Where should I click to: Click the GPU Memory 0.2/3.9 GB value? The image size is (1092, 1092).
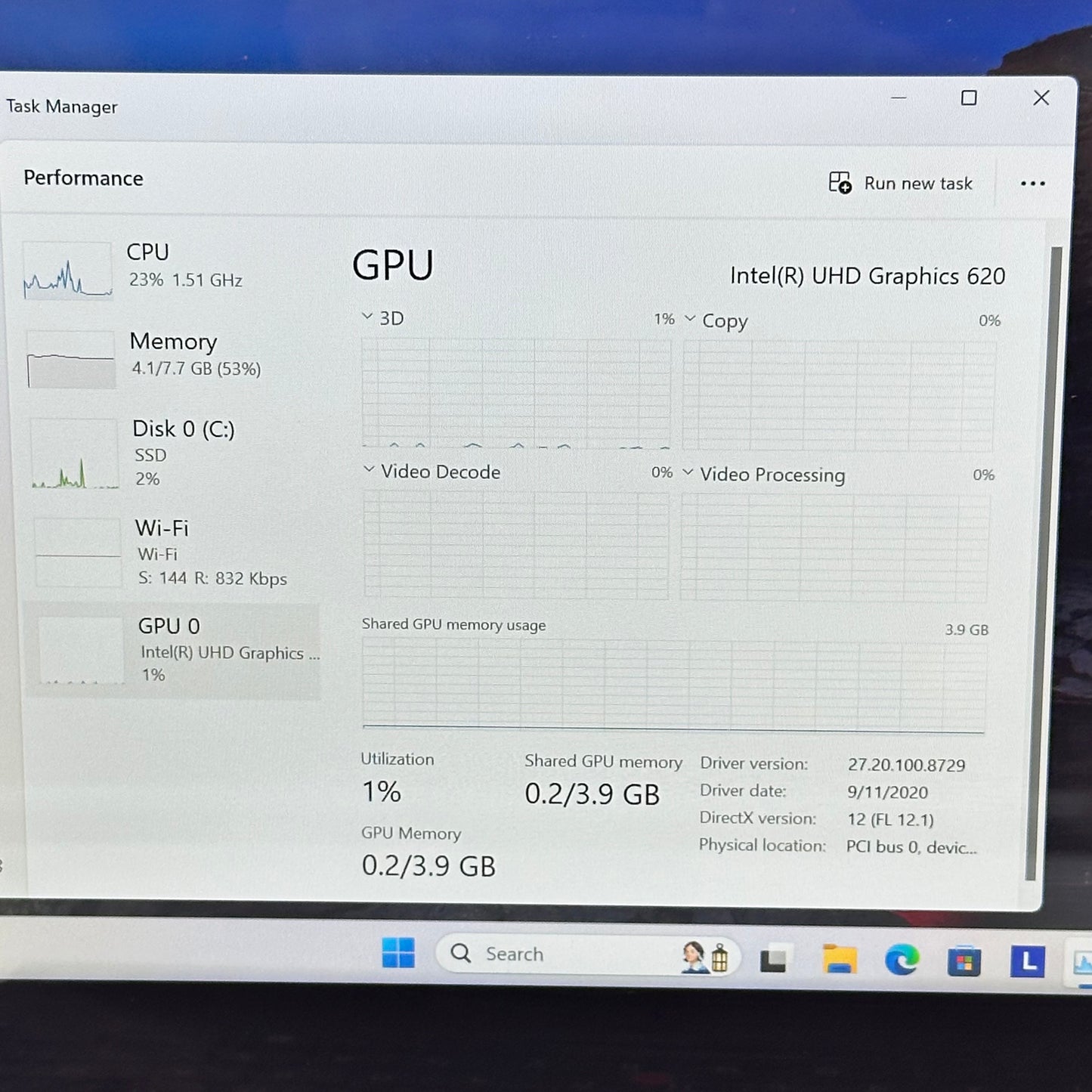(x=428, y=866)
